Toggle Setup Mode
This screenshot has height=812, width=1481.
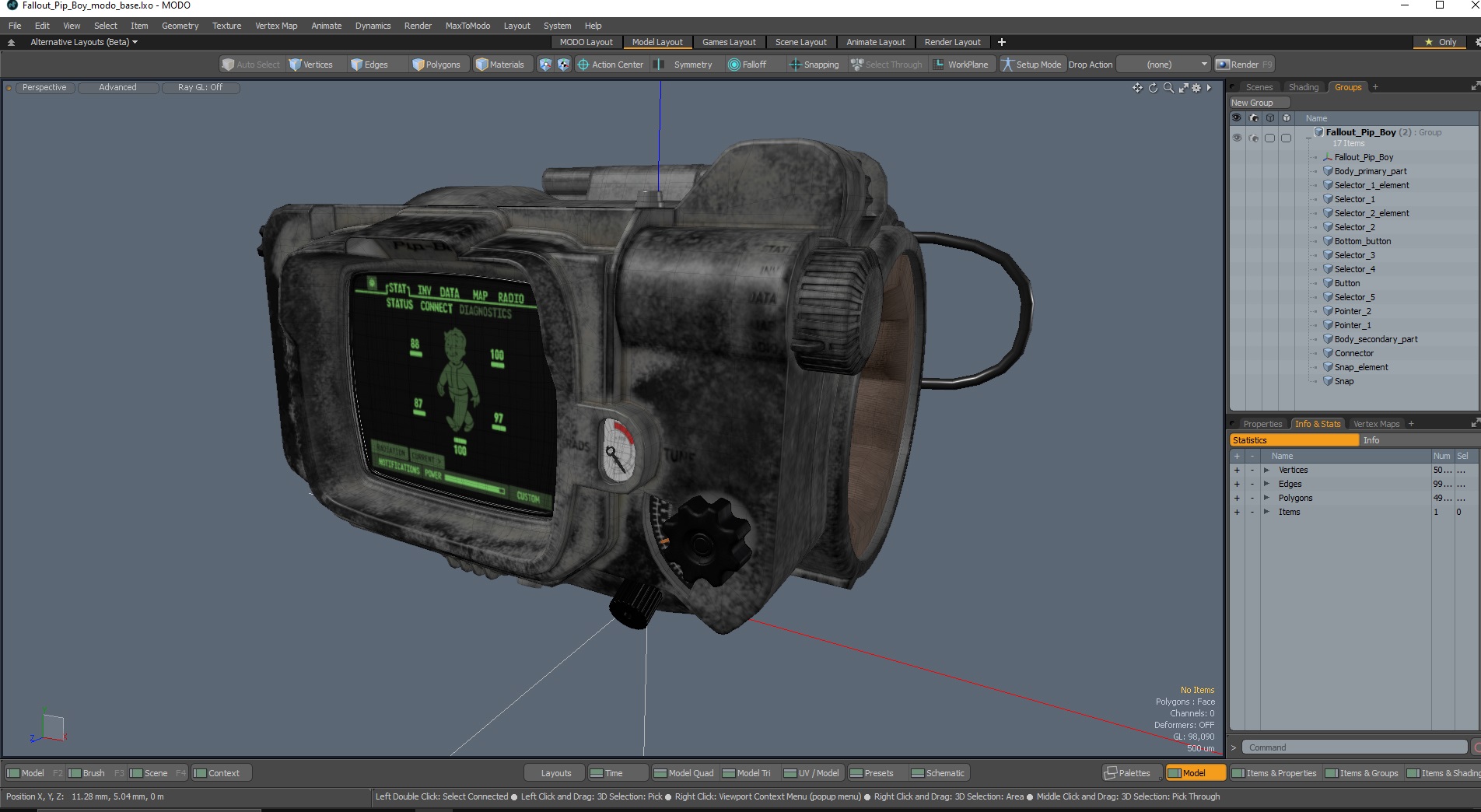pos(1031,65)
